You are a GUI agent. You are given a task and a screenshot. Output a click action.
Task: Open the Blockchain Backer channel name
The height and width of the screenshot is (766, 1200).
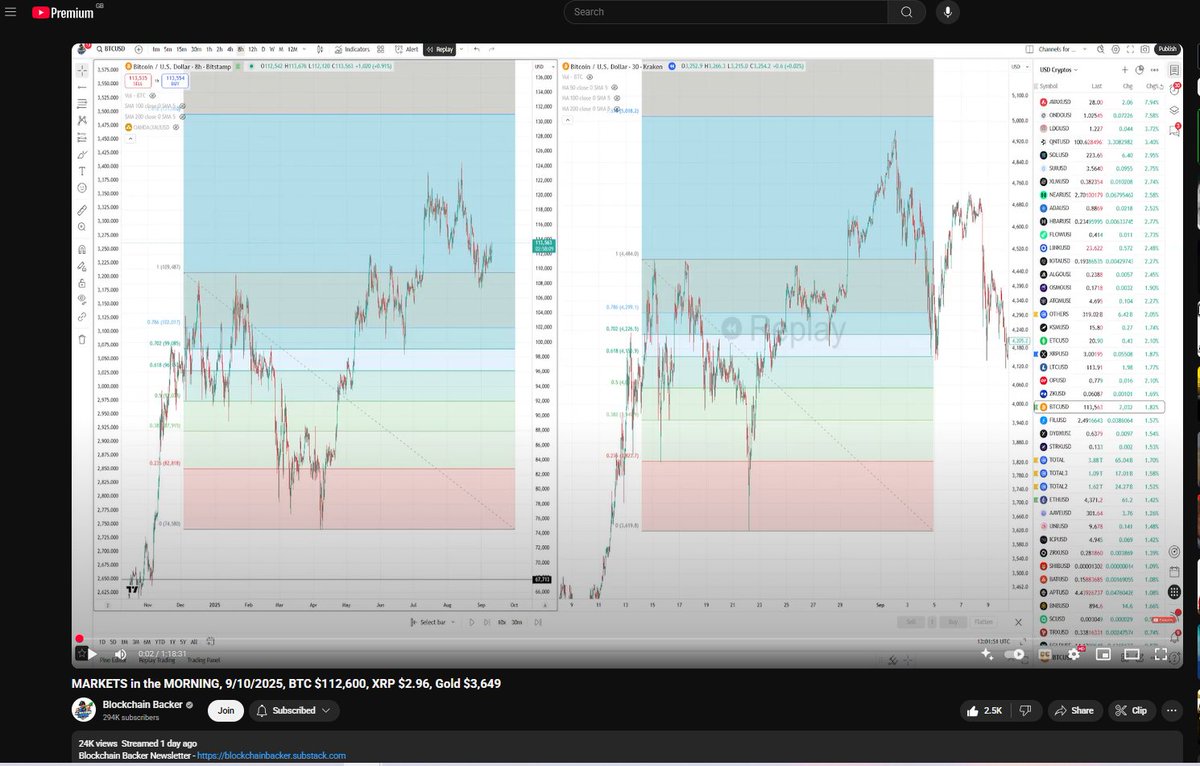coord(144,704)
